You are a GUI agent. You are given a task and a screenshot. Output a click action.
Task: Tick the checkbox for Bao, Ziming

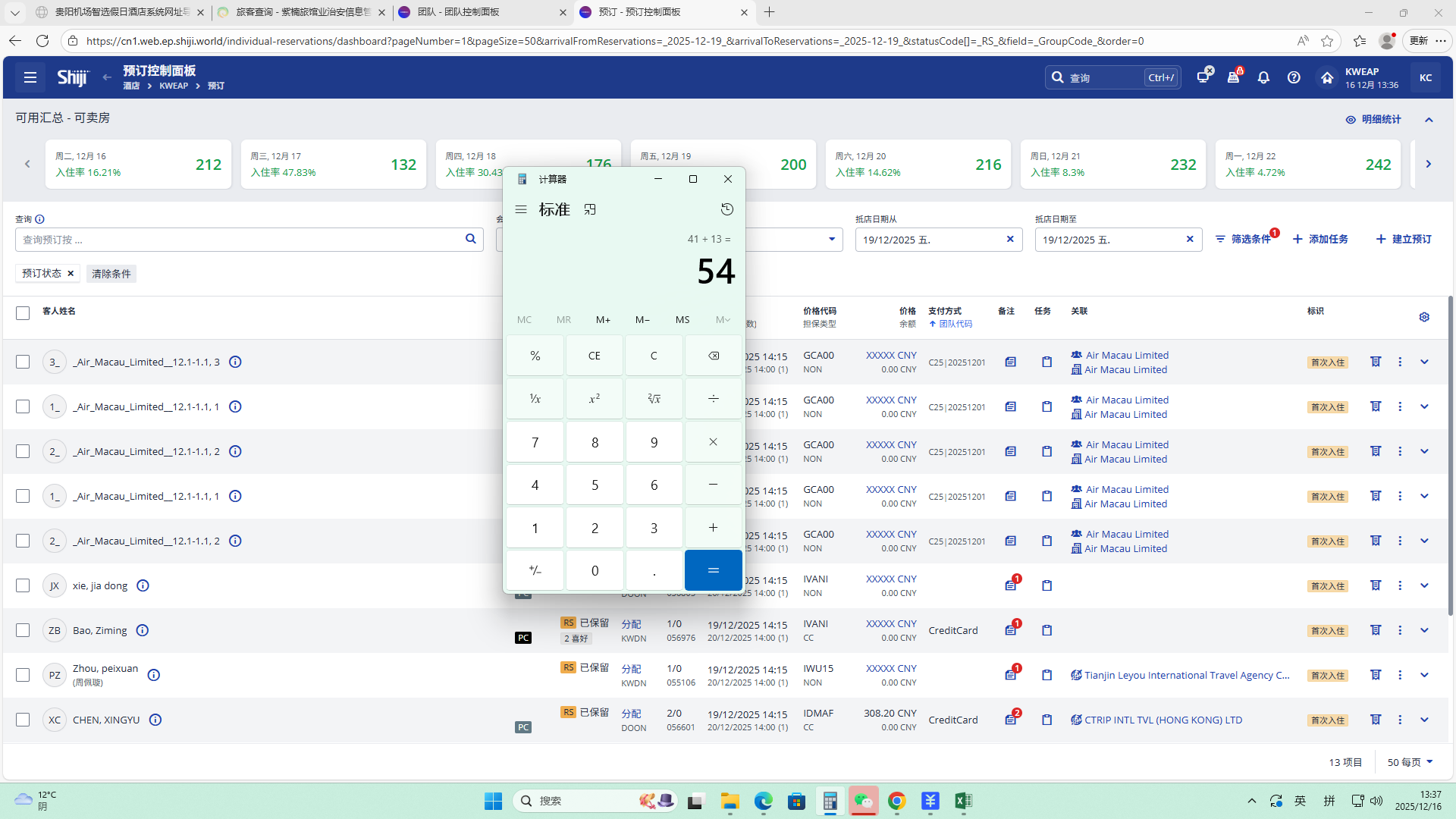(23, 630)
